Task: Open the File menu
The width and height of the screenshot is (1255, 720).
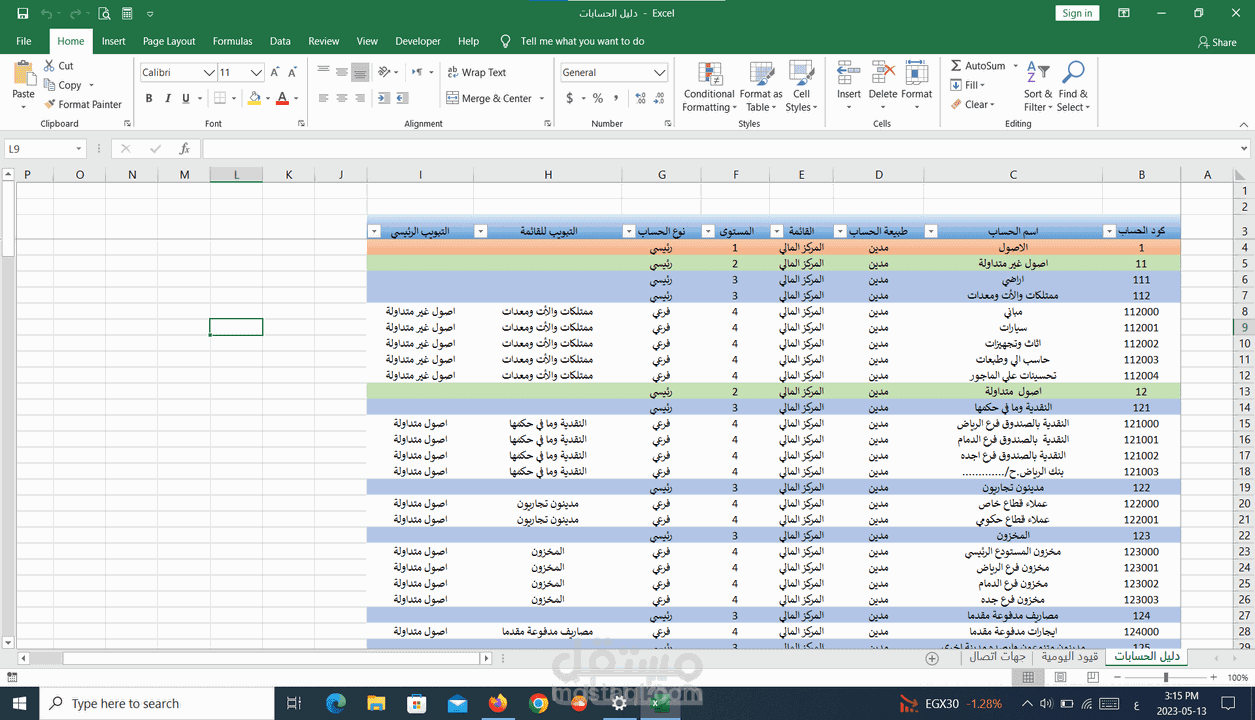Action: [24, 41]
